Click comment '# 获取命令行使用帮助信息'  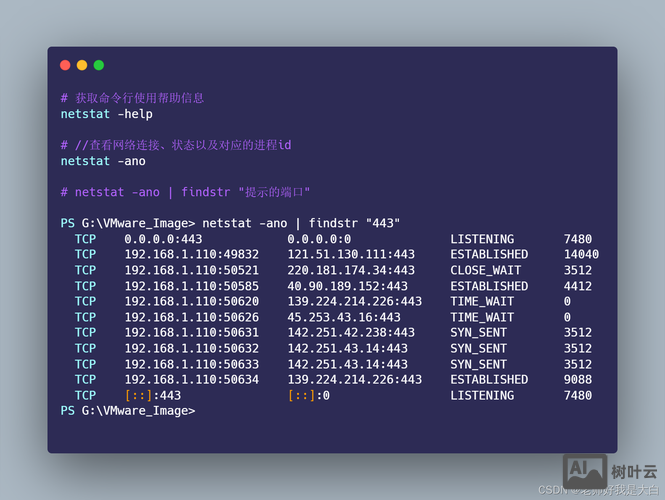click(x=132, y=98)
